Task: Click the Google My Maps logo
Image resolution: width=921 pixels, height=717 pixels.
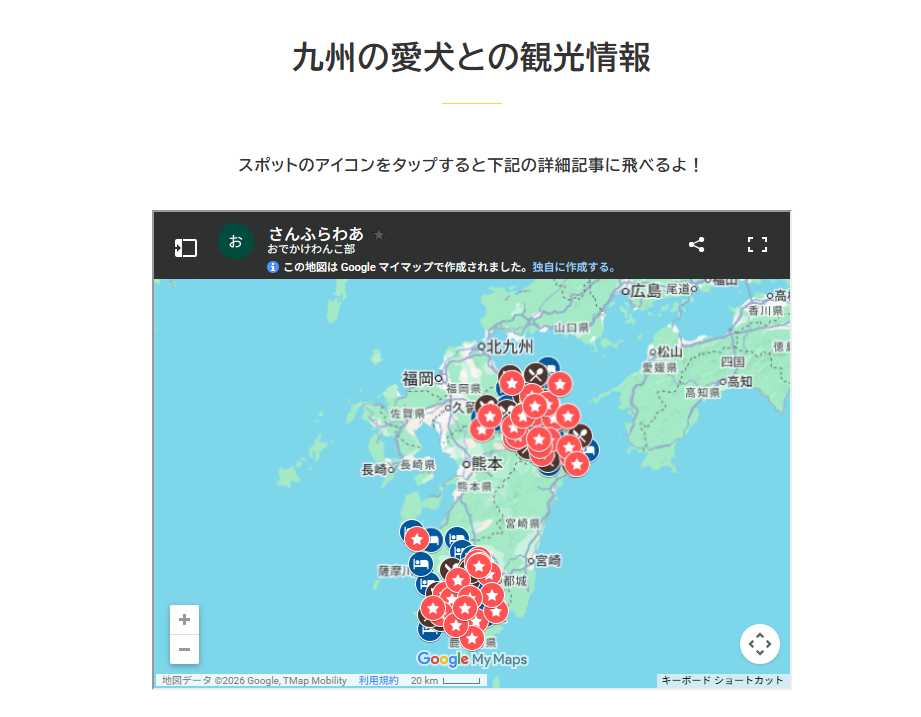Action: tap(472, 660)
